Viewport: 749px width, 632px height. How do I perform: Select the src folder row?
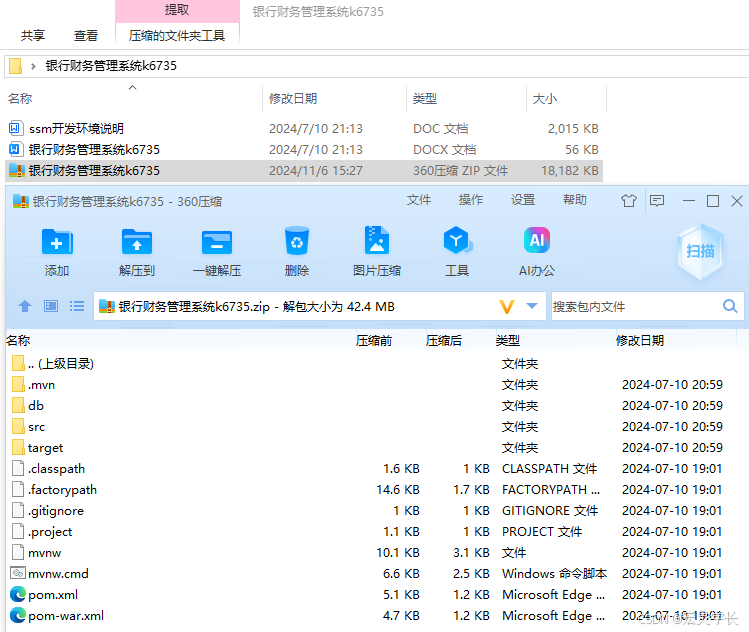click(x=36, y=427)
